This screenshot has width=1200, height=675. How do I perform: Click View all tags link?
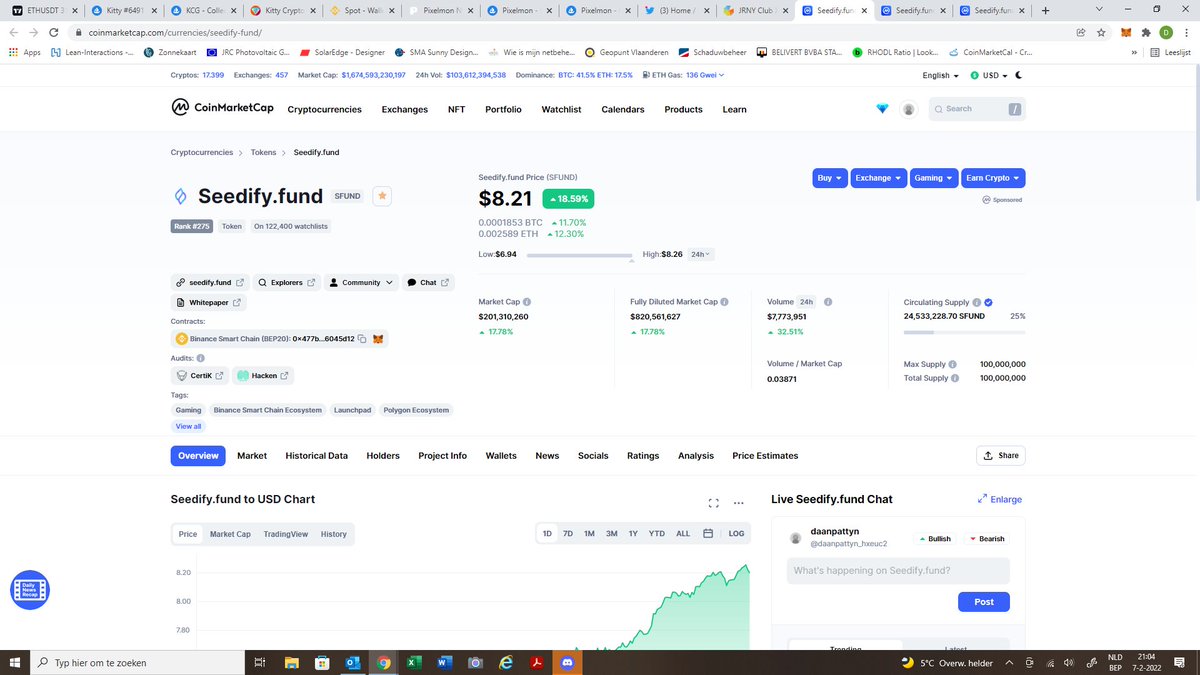tap(188, 426)
